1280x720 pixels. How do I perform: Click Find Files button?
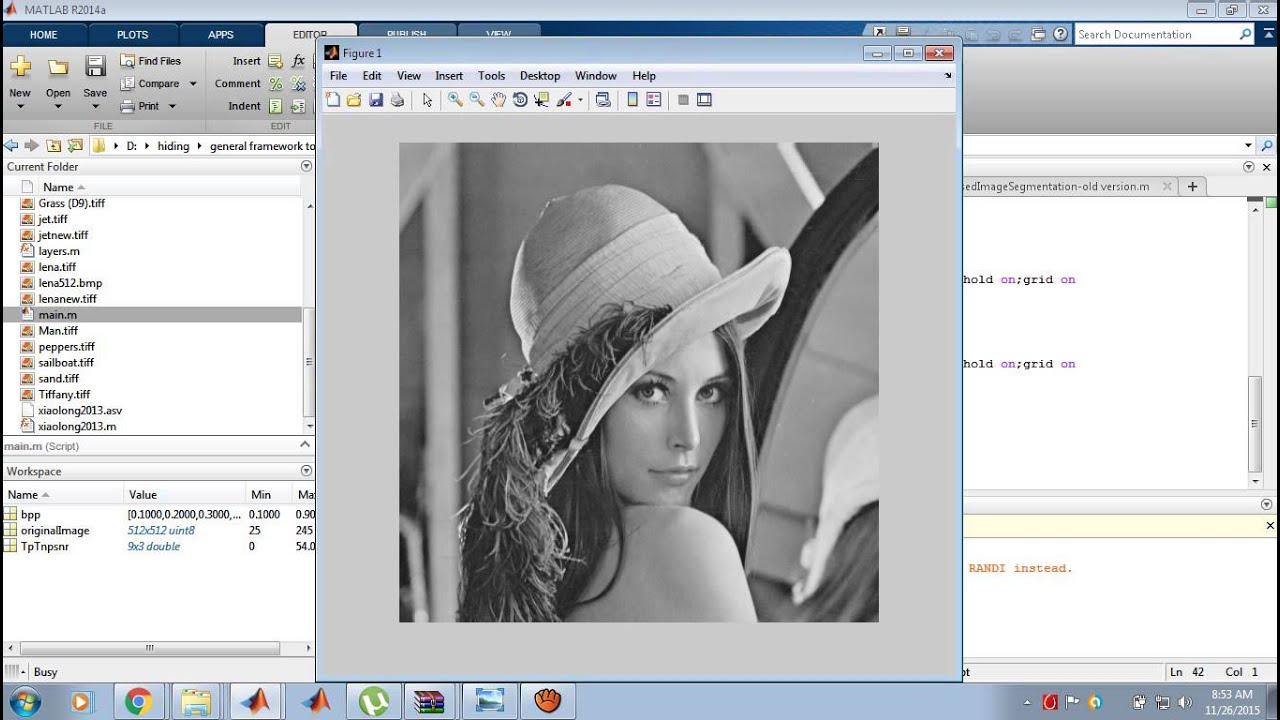151,61
